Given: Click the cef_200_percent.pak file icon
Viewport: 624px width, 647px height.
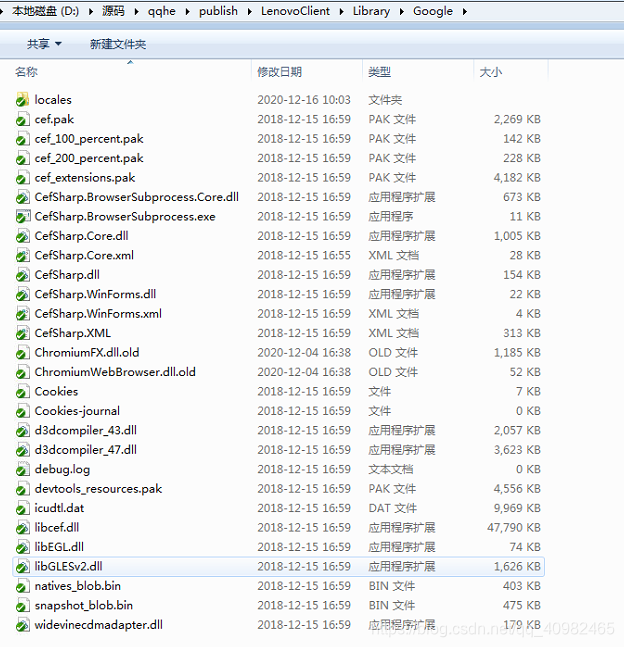Looking at the screenshot, I should click(x=23, y=158).
